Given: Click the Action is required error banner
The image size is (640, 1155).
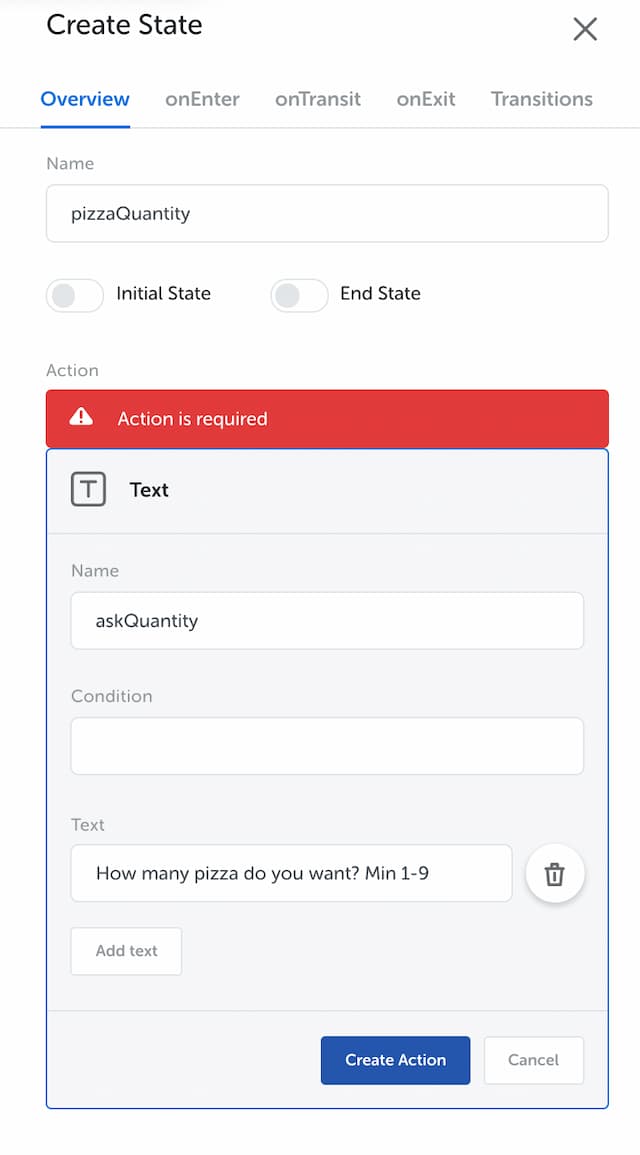Looking at the screenshot, I should point(327,418).
